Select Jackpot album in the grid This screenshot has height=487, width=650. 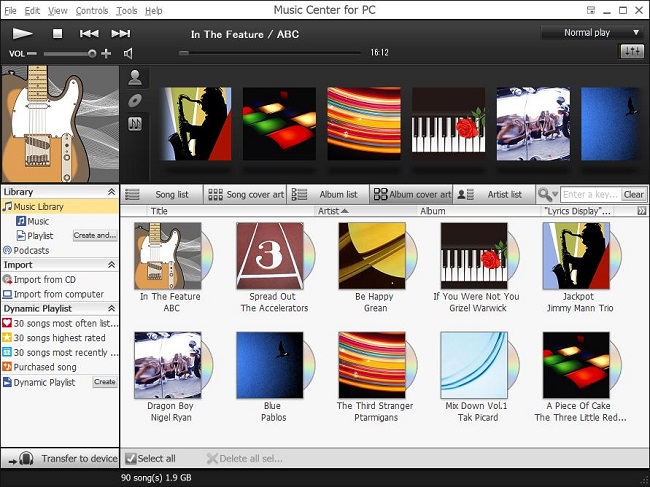coord(576,256)
